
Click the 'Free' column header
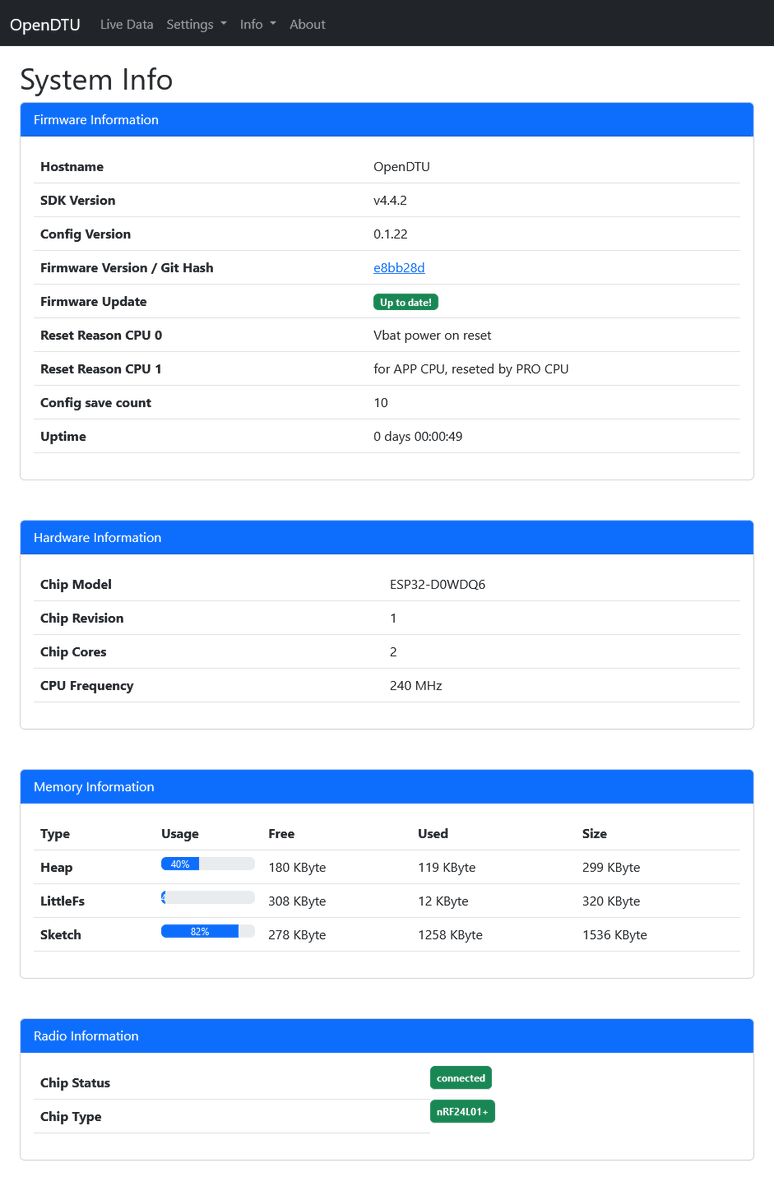point(282,834)
